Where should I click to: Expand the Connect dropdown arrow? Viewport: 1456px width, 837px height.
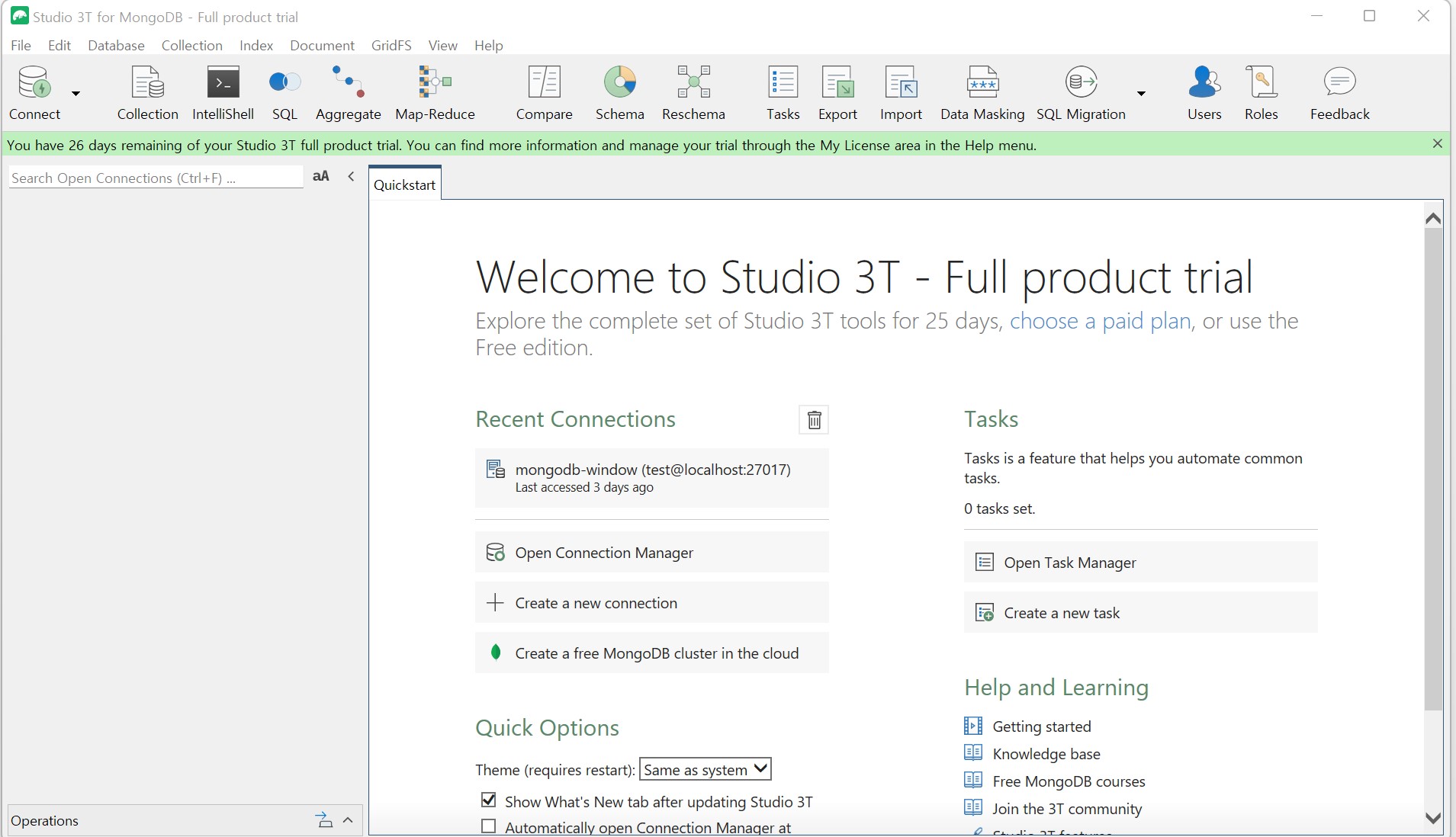(76, 93)
